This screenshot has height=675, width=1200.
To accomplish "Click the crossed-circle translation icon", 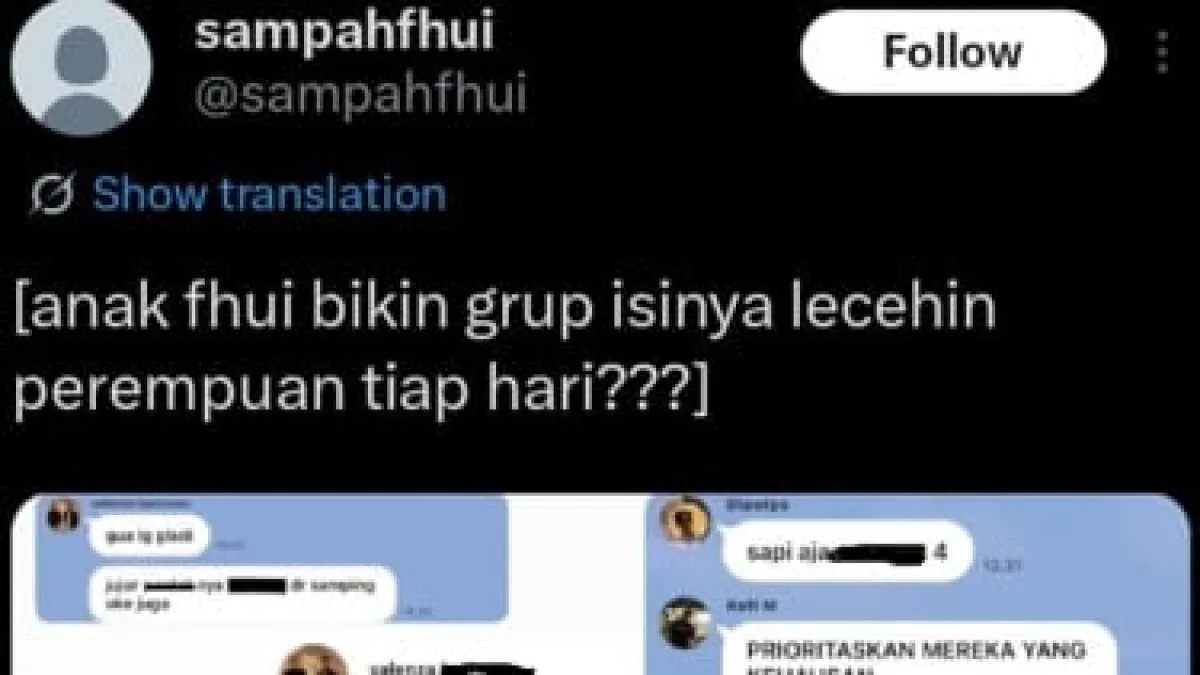I will point(51,195).
